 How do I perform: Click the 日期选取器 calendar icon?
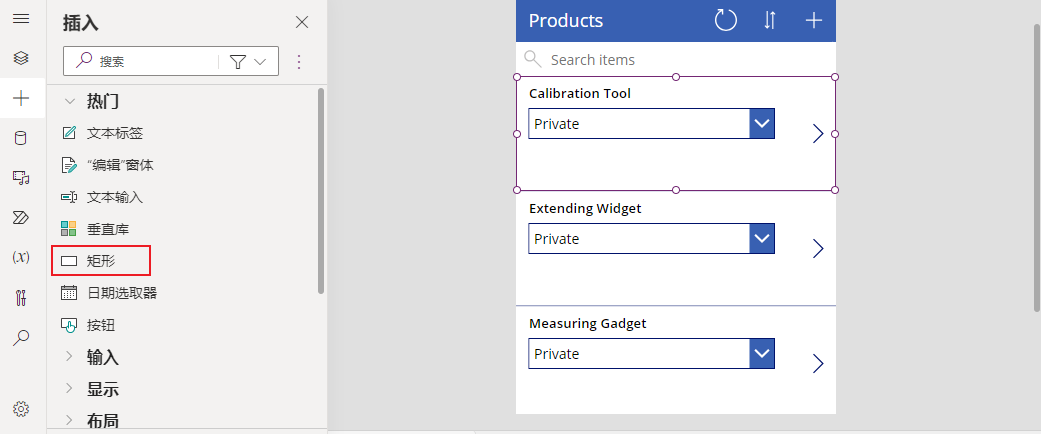pos(69,293)
